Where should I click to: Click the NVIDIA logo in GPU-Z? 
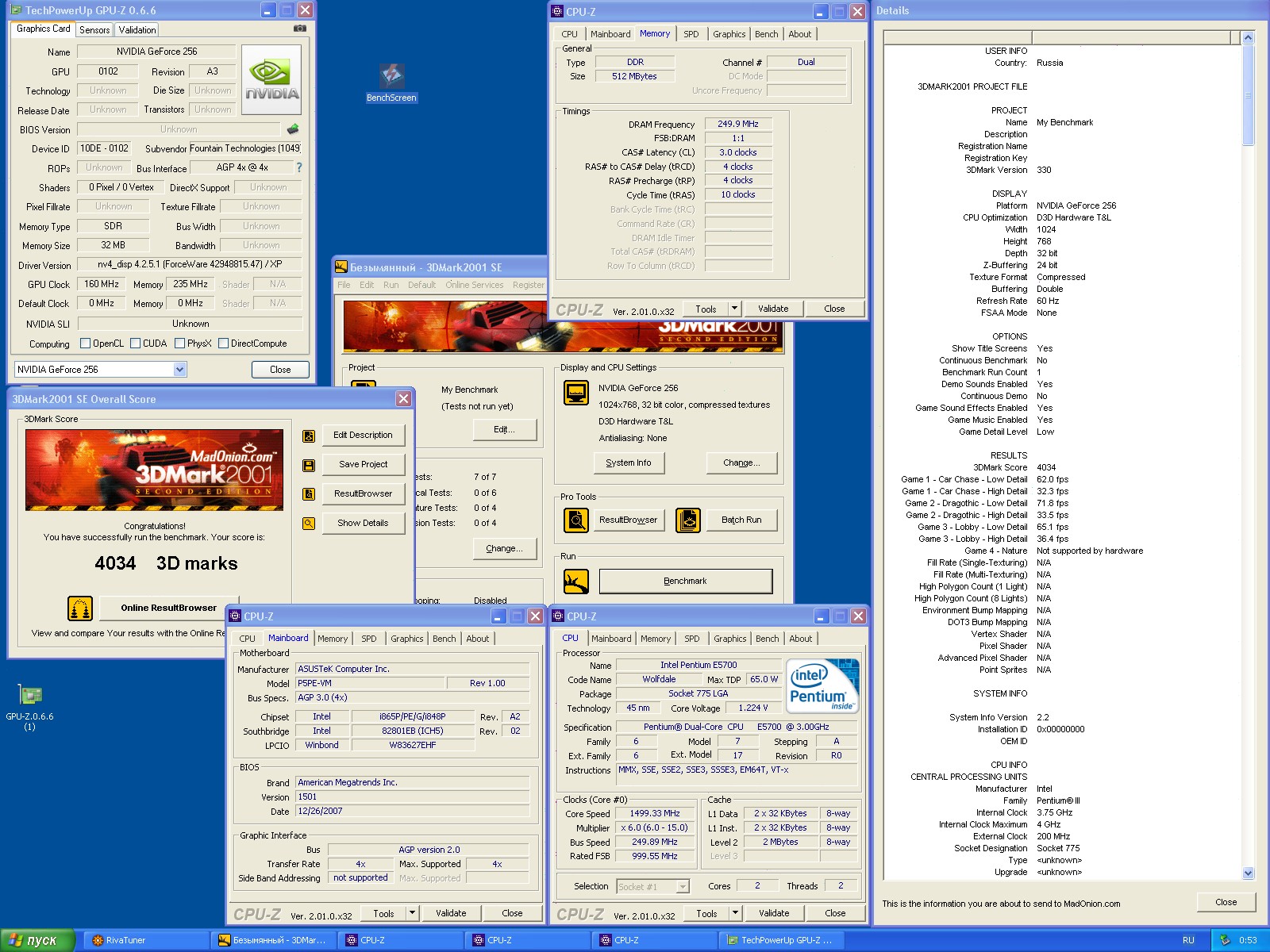click(271, 79)
